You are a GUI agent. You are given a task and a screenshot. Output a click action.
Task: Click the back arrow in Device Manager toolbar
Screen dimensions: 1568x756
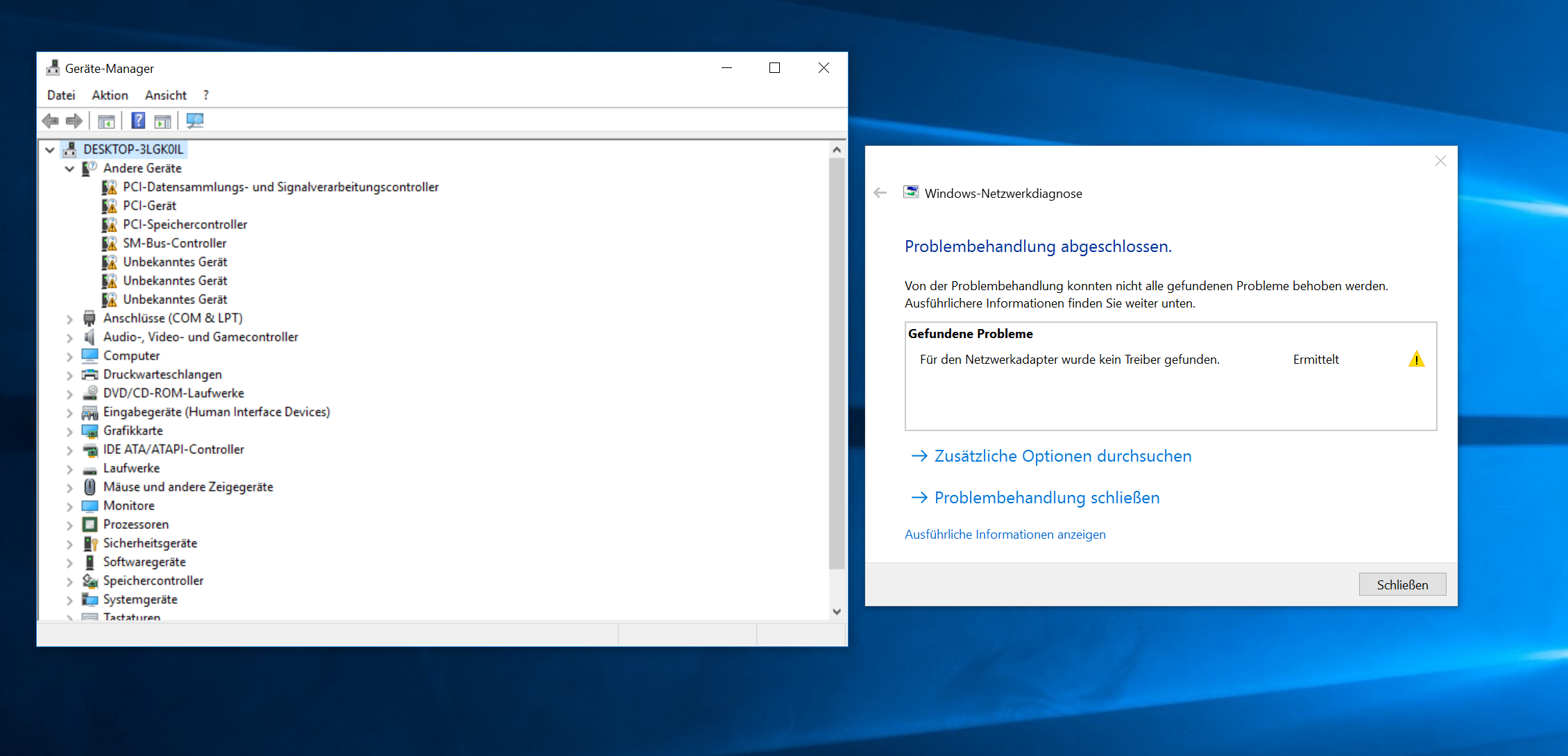pos(51,121)
